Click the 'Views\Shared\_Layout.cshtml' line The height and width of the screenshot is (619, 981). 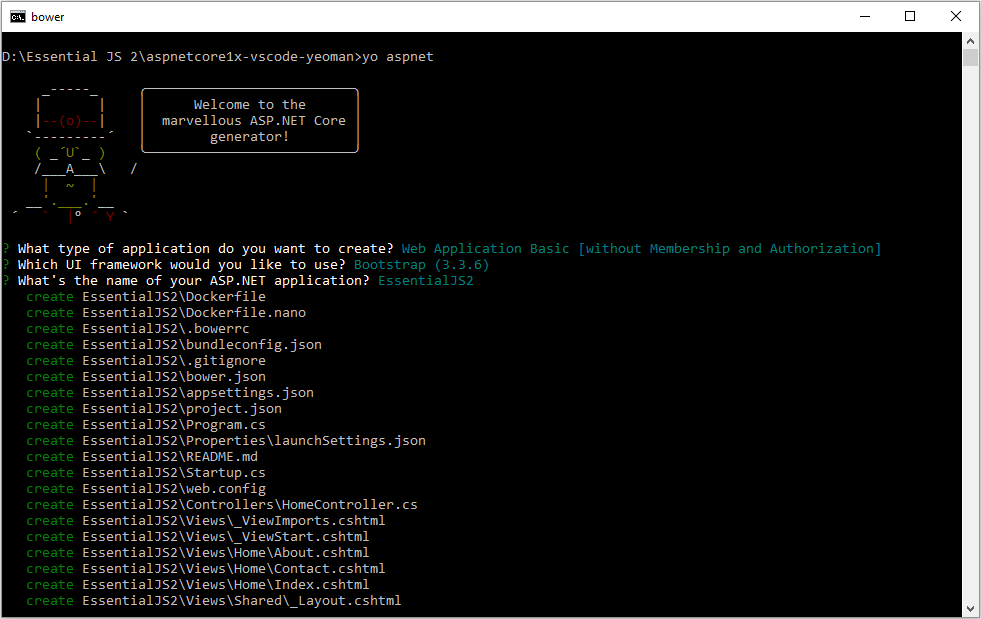coord(214,601)
